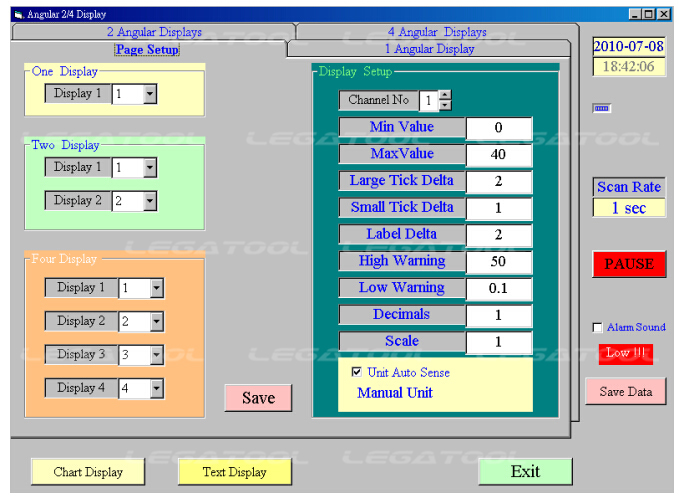Viewport: 679px width, 497px height.
Task: Switch to the 4 Angular Displays tab
Action: click(x=436, y=32)
